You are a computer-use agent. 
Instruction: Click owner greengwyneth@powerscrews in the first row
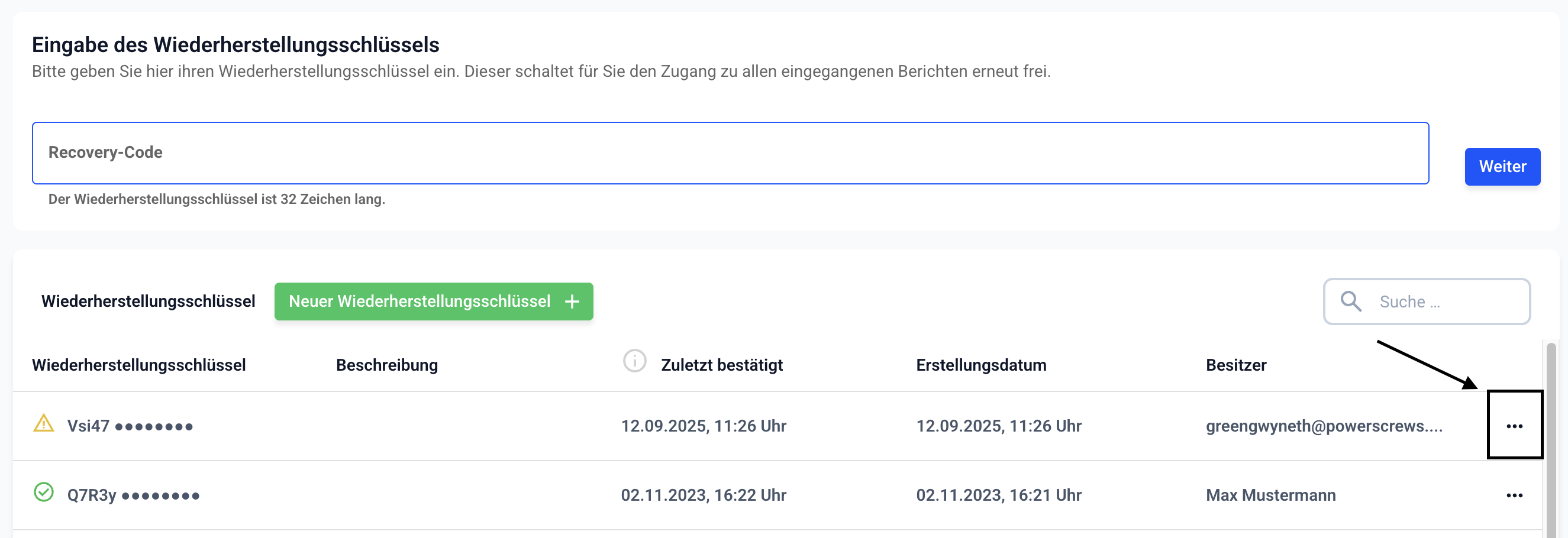(x=1324, y=426)
